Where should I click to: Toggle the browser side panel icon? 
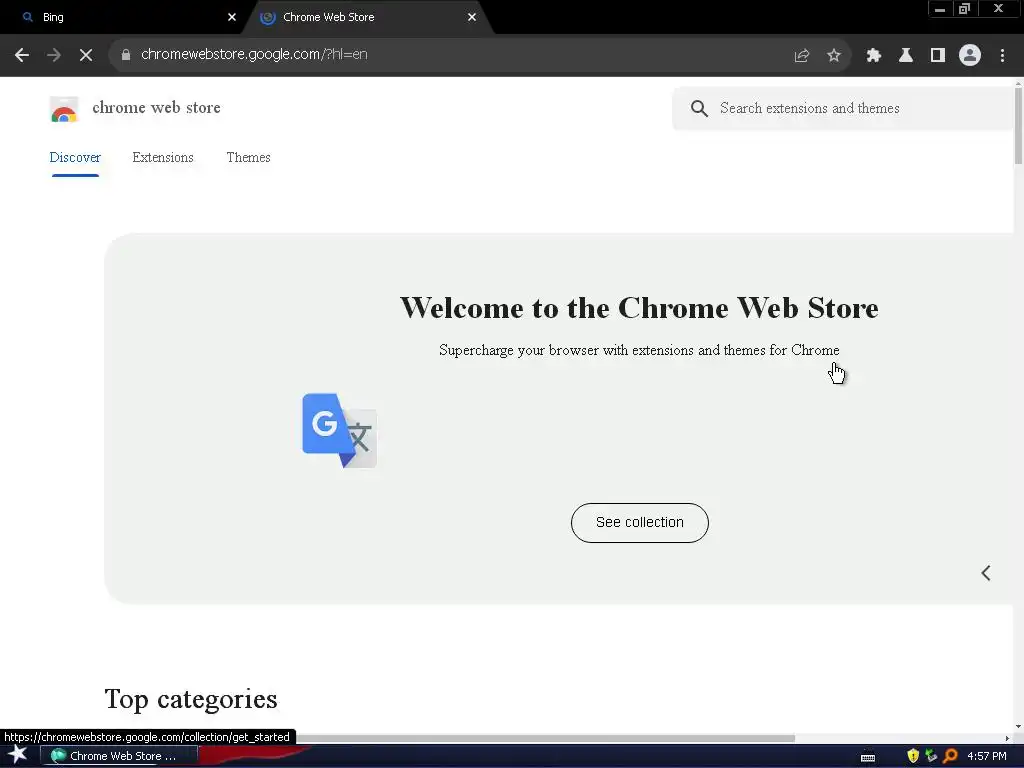point(938,56)
